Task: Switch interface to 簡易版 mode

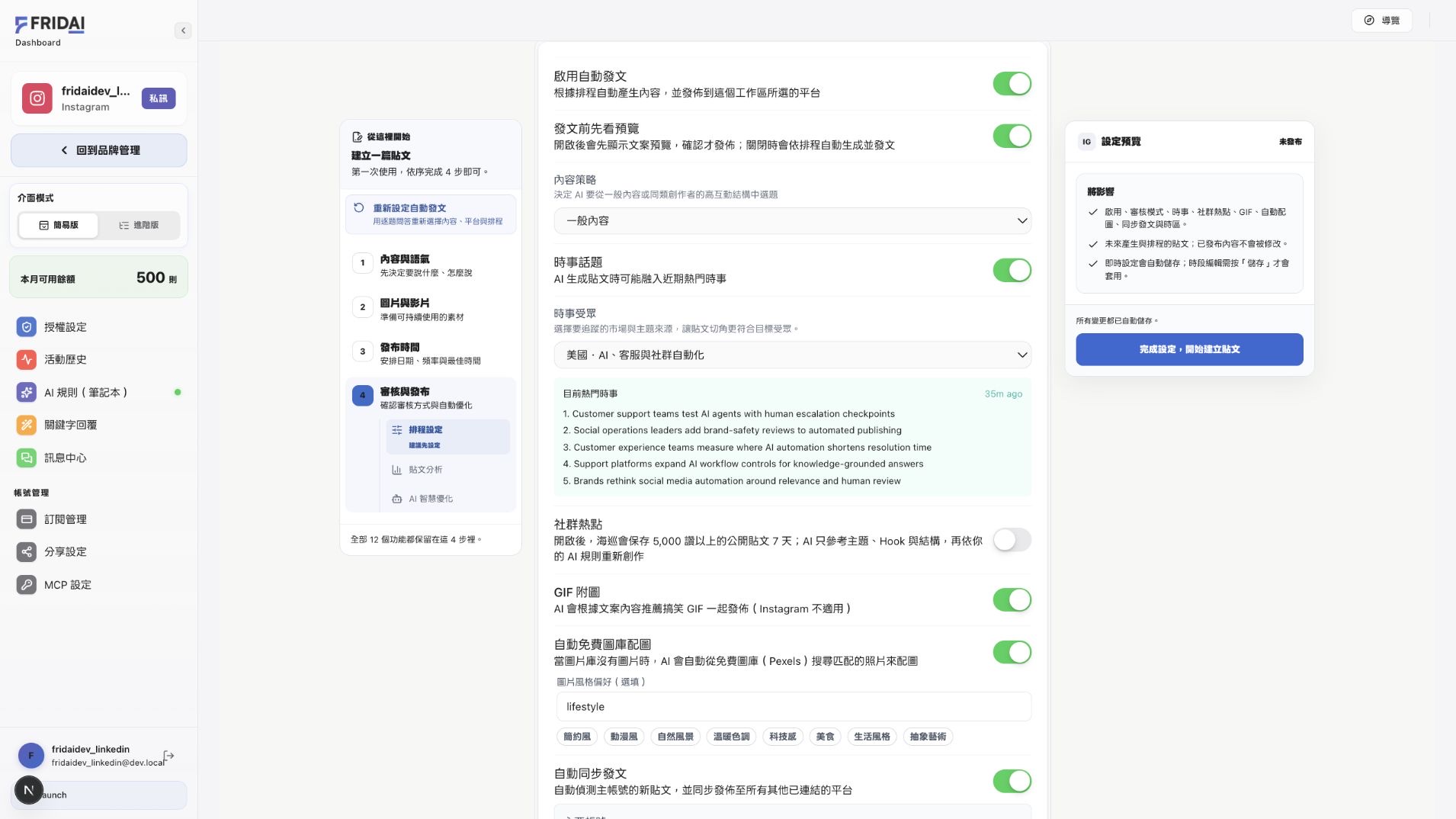Action: pyautogui.click(x=59, y=225)
